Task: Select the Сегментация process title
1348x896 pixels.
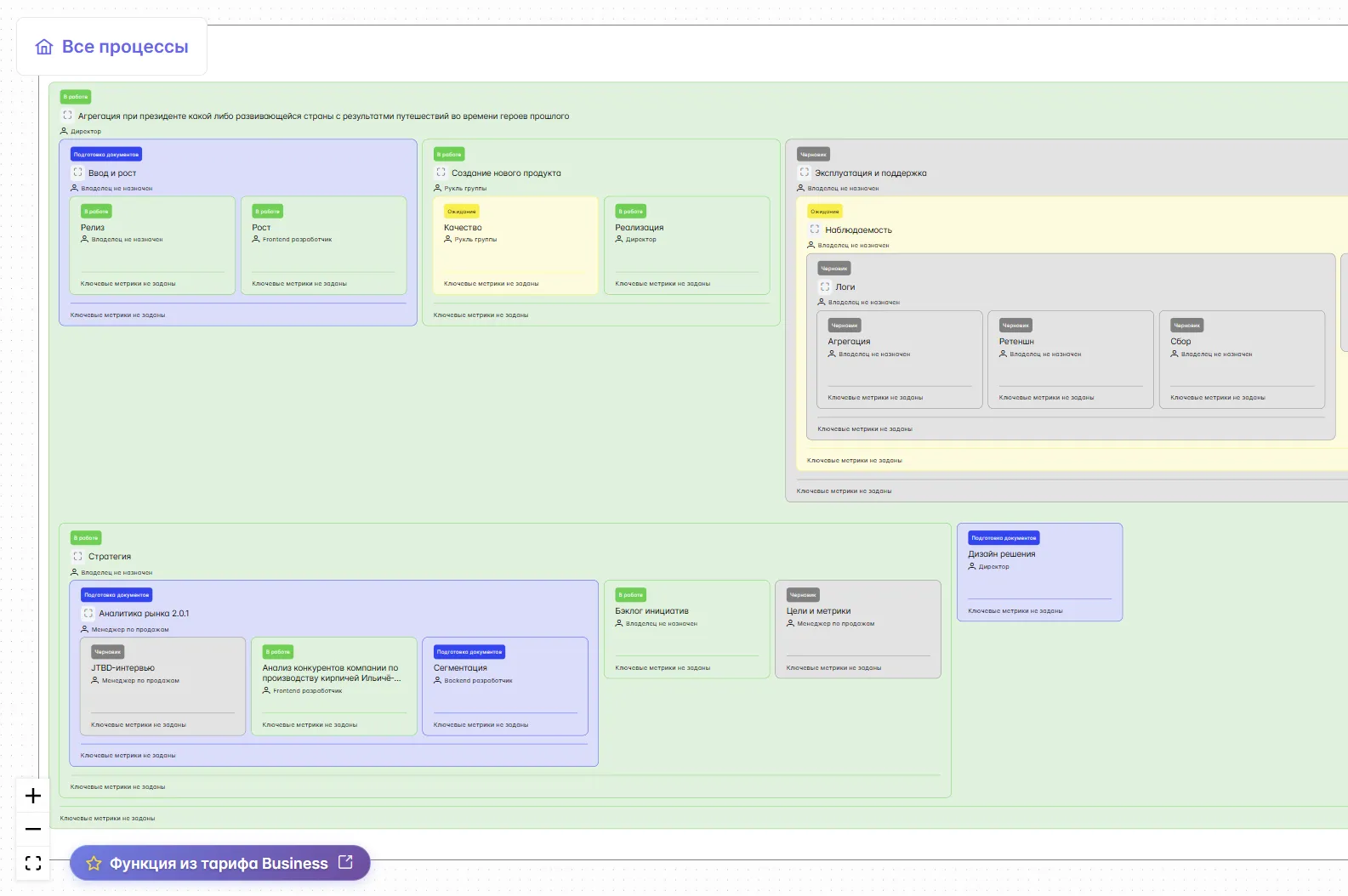Action: pyautogui.click(x=460, y=668)
